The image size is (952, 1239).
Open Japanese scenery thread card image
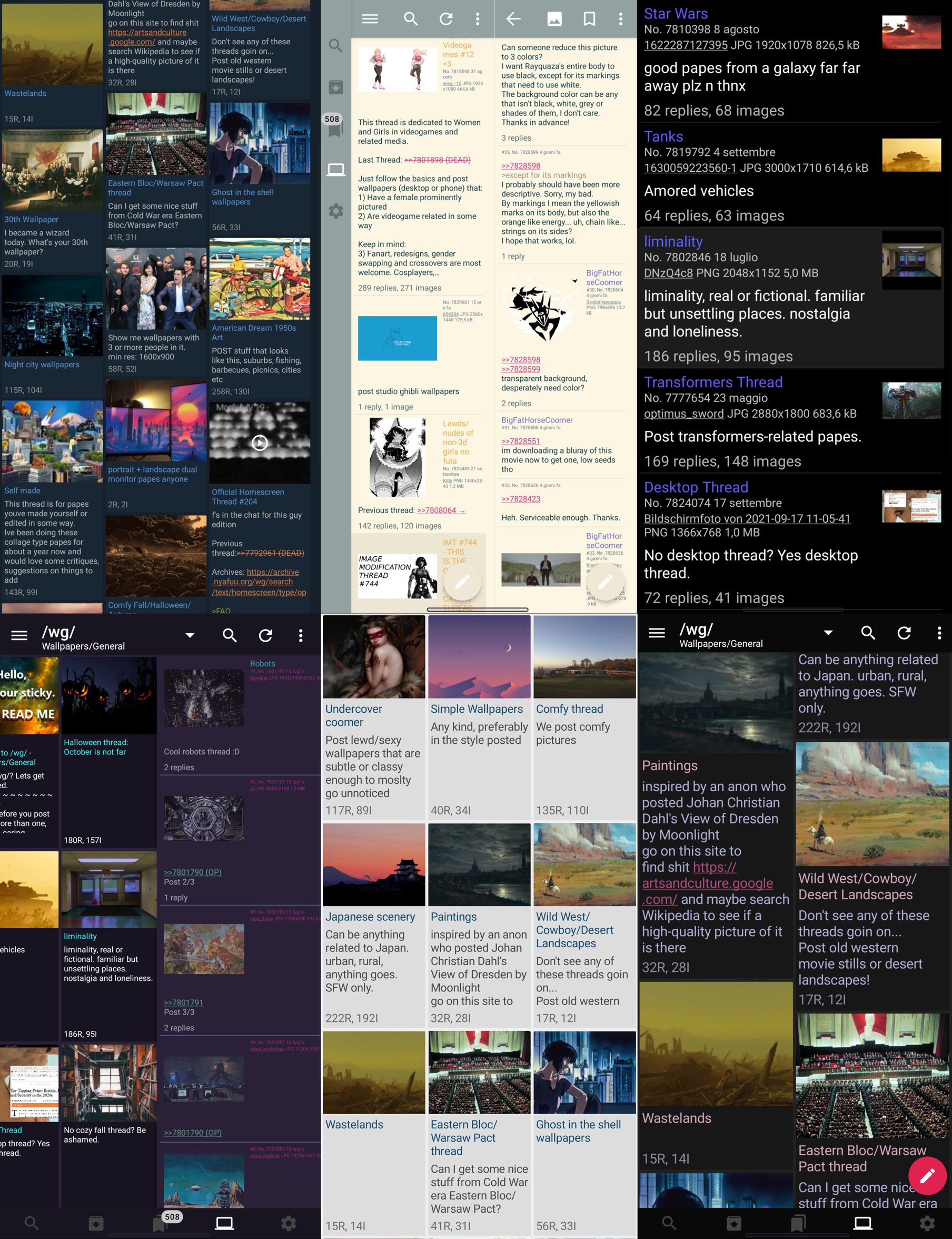click(x=374, y=865)
